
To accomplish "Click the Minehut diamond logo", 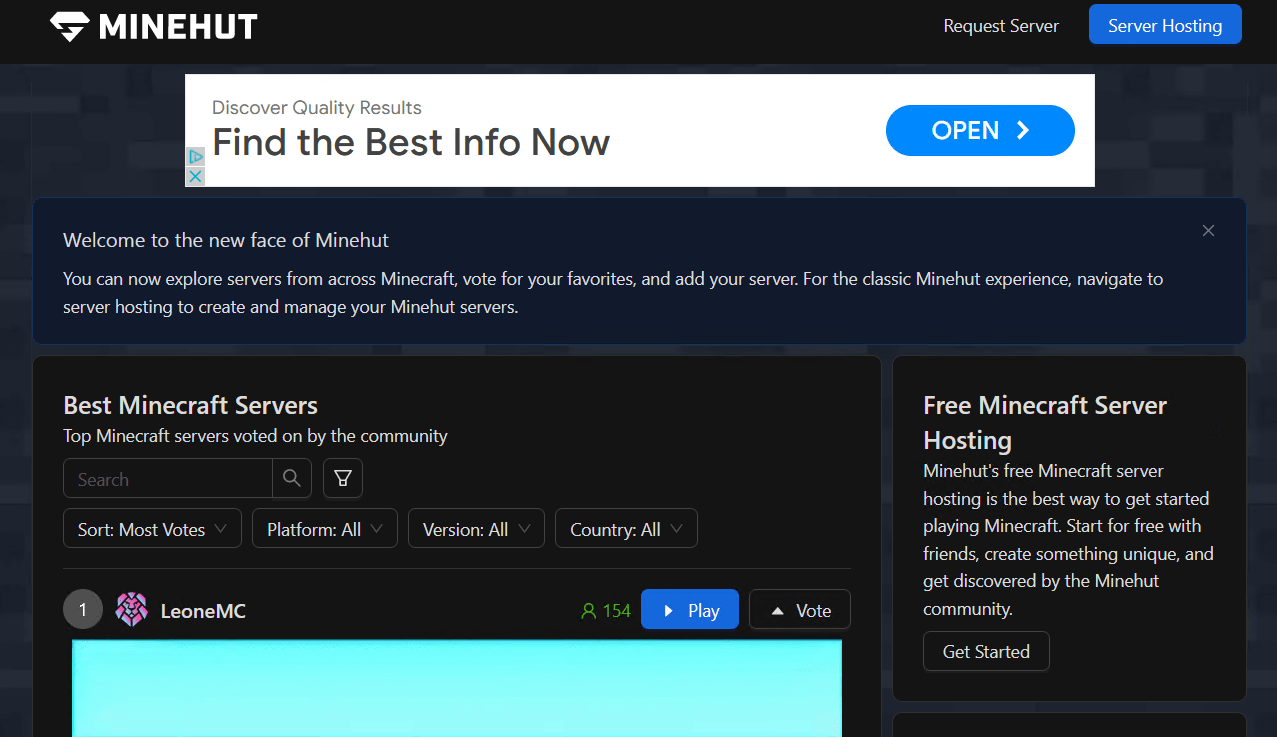I will 68,26.
